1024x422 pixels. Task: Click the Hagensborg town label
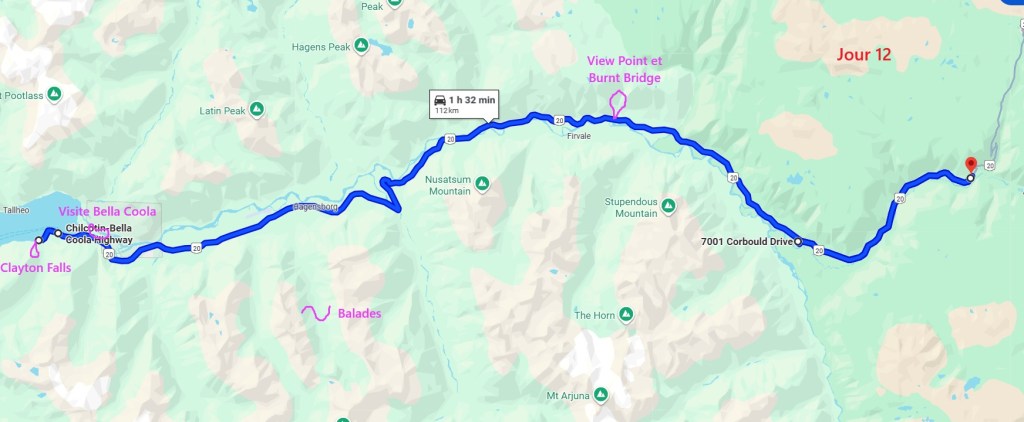point(316,208)
